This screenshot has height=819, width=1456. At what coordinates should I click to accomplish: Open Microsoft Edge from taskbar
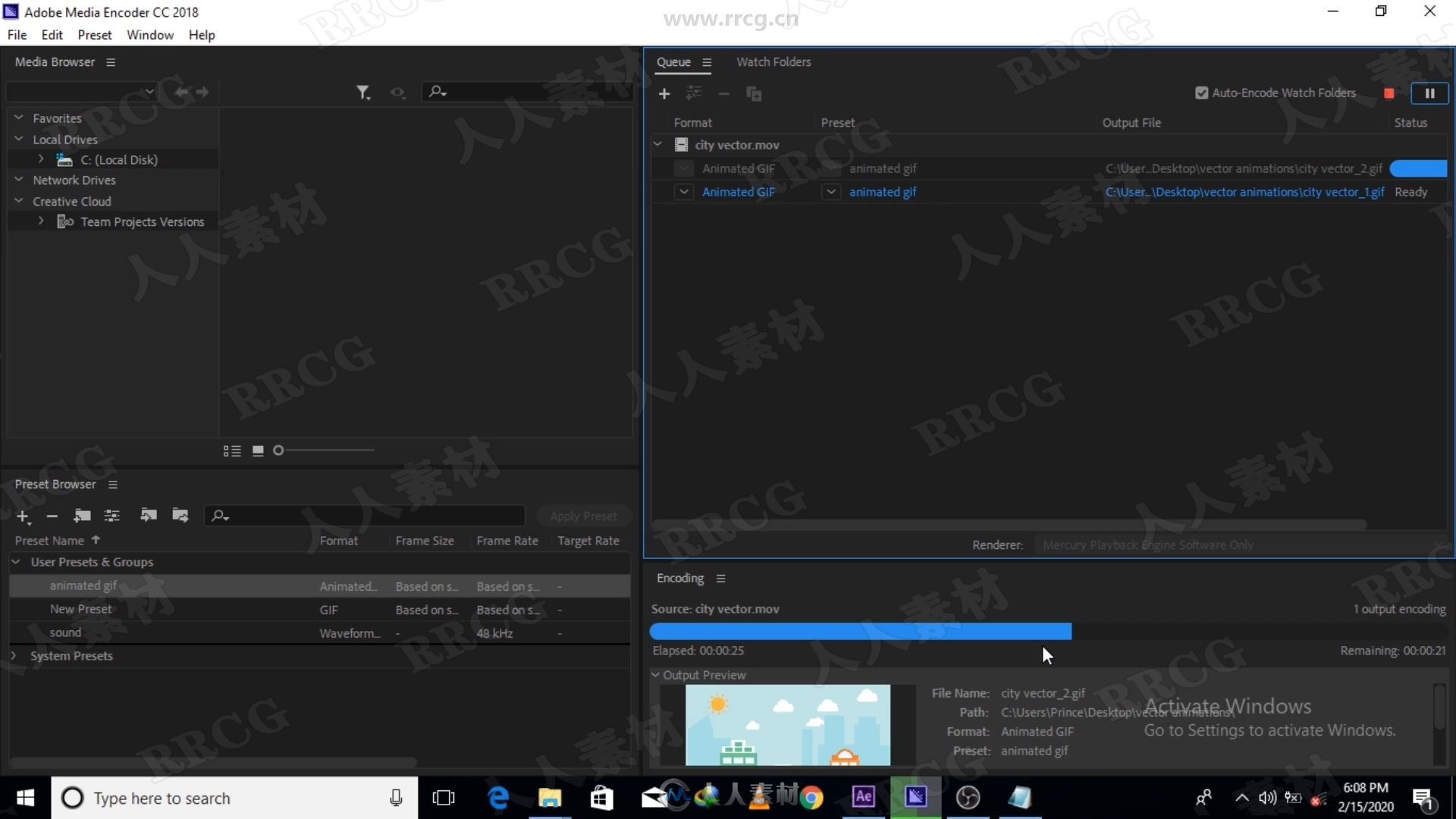click(x=498, y=798)
